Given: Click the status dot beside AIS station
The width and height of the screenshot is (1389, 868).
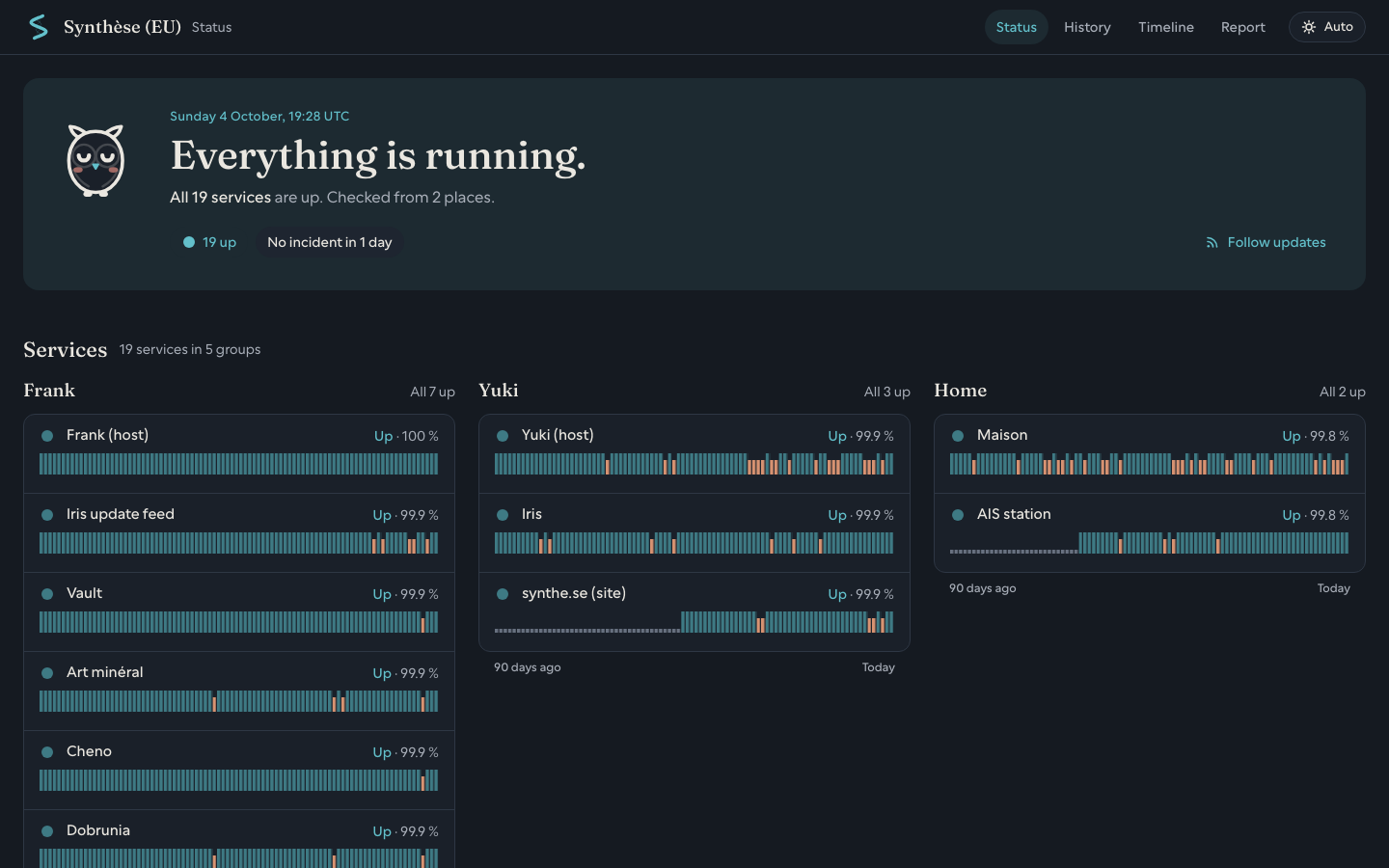Looking at the screenshot, I should tap(957, 515).
